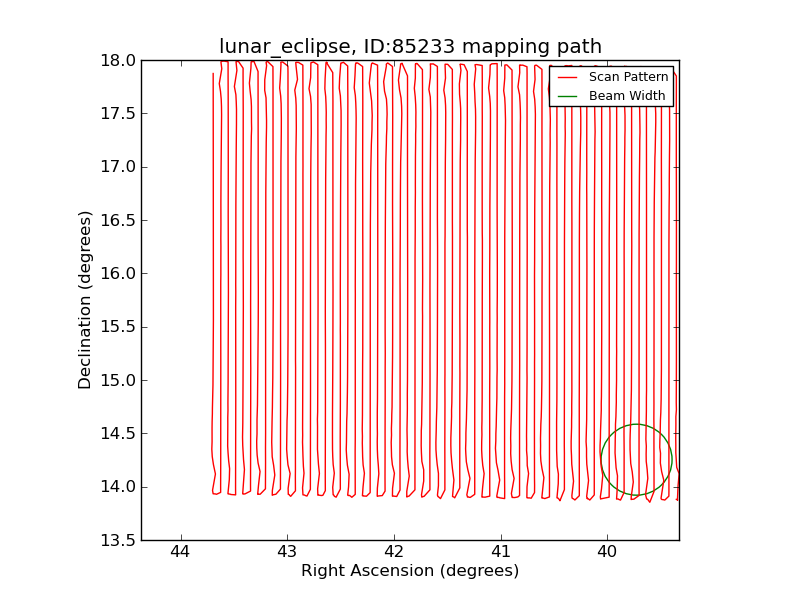
Task: Click the x-axis tick label 41
Action: pos(501,552)
